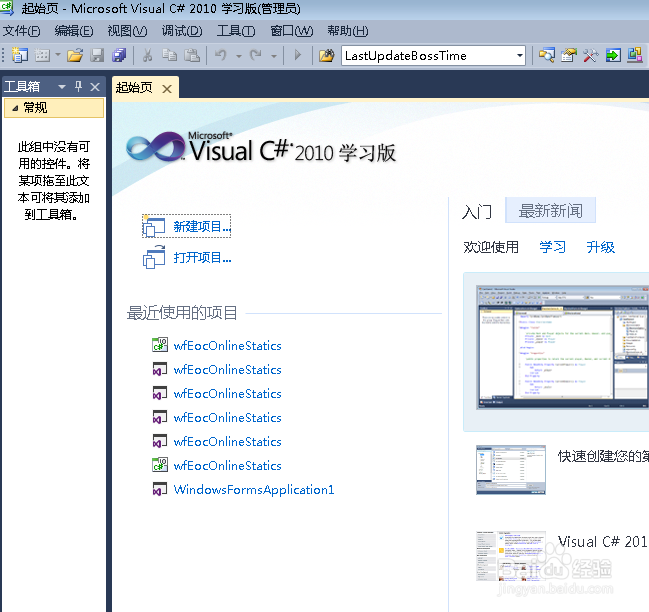Open the WindowsFormsApplication1 recent project
This screenshot has width=649, height=612.
tap(254, 490)
